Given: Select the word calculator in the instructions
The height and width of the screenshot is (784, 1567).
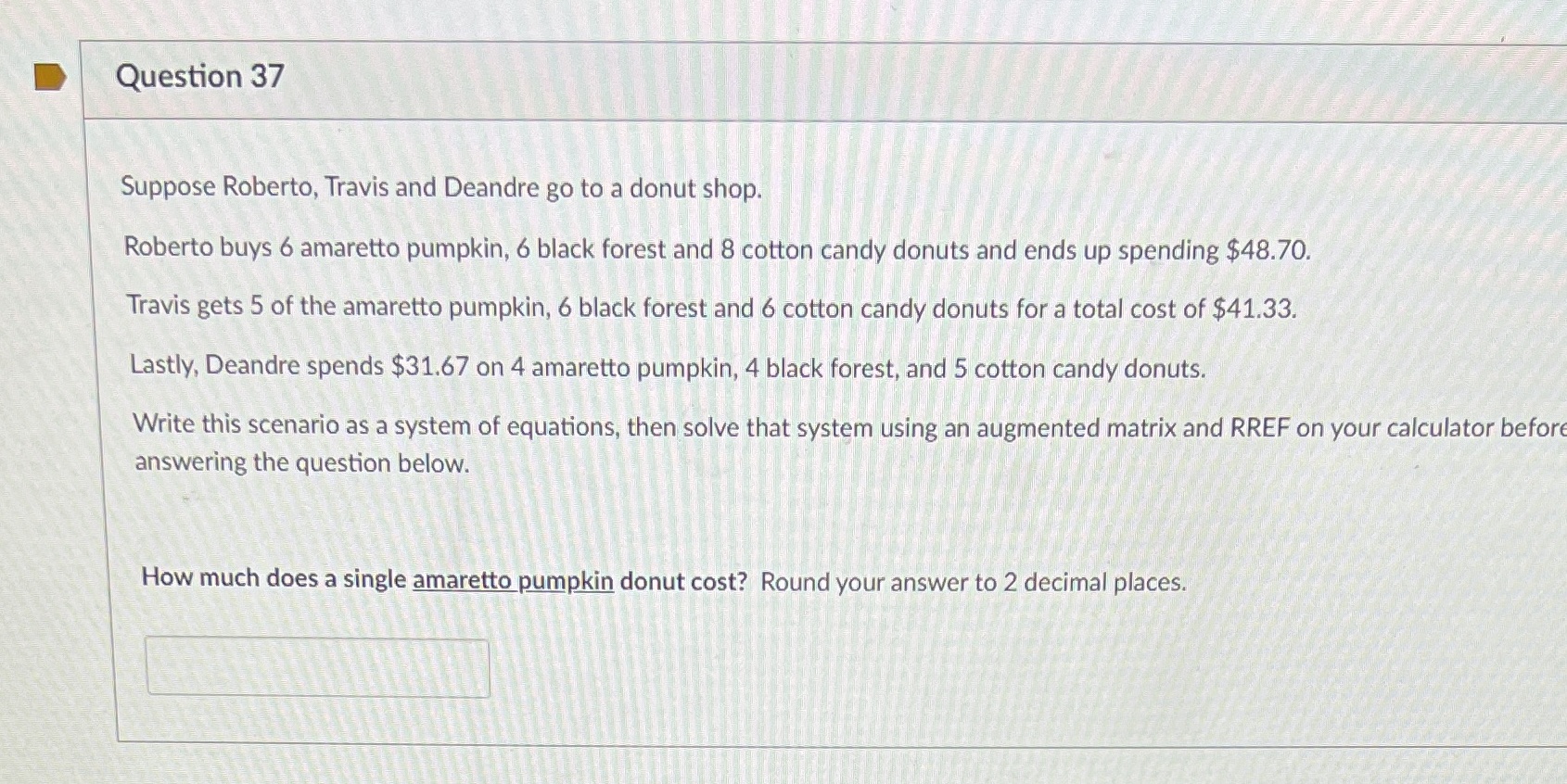Looking at the screenshot, I should [x=1442, y=427].
